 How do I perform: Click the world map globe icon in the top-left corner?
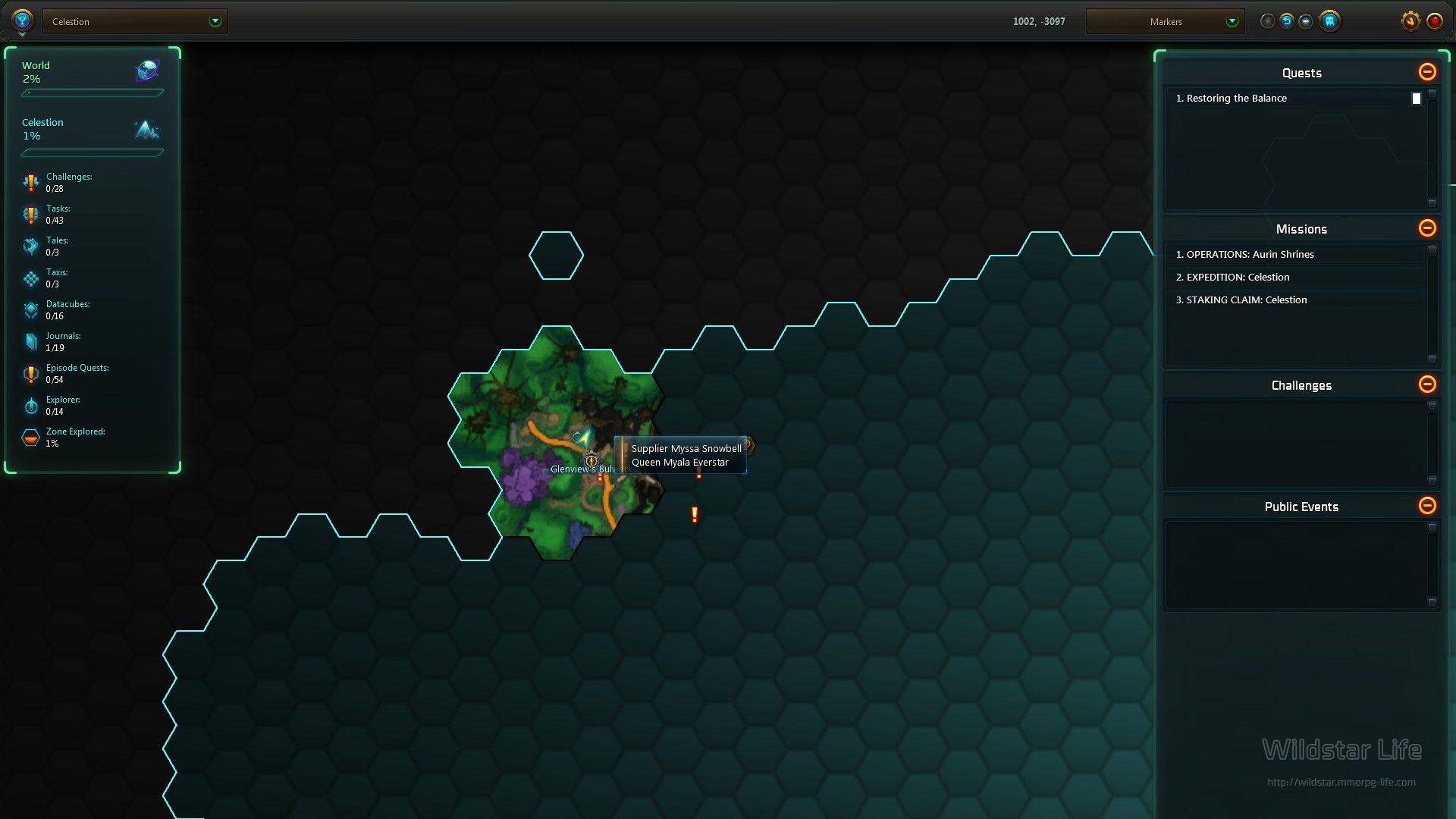tap(22, 20)
